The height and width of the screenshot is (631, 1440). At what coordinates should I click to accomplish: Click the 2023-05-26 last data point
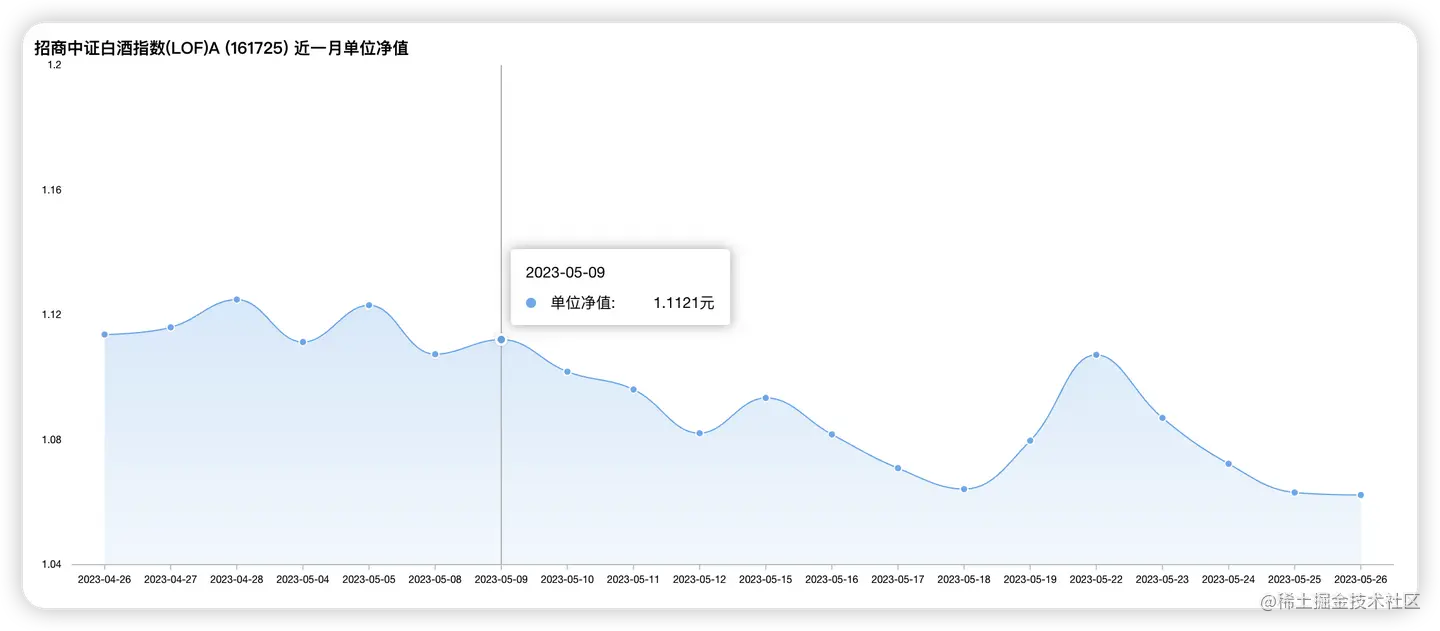click(1361, 495)
